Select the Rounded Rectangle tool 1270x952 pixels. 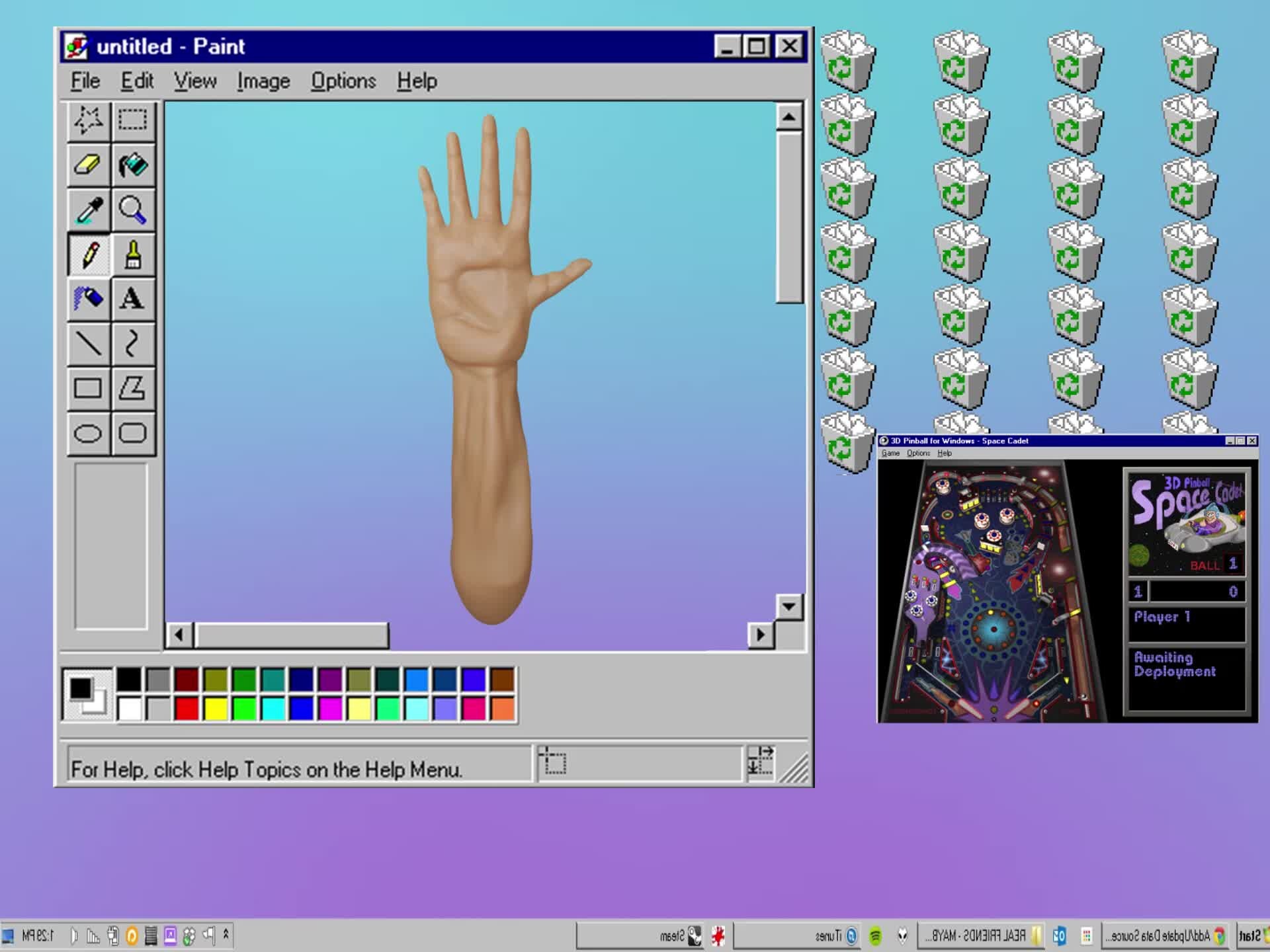coord(132,432)
